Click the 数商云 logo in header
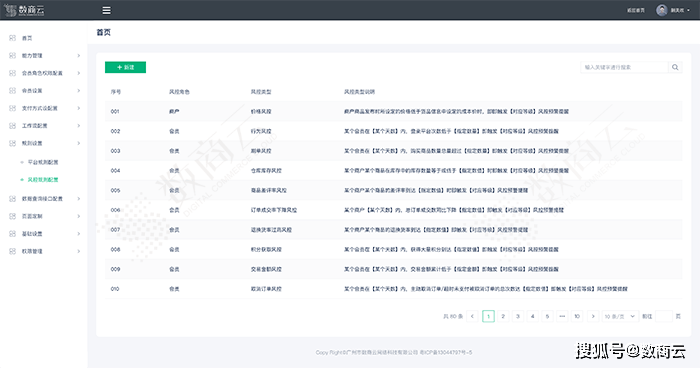The image size is (700, 368). 24,10
